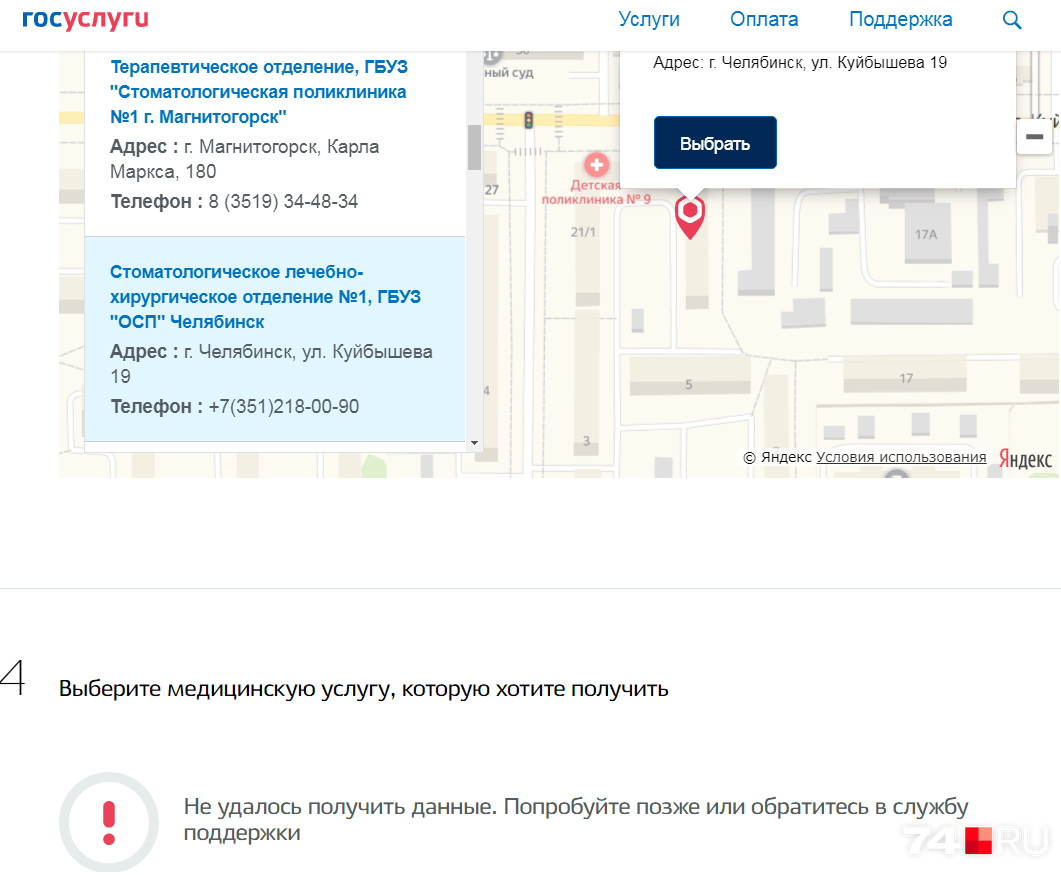Click the error exclamation icon
1061x875 pixels.
tap(109, 822)
